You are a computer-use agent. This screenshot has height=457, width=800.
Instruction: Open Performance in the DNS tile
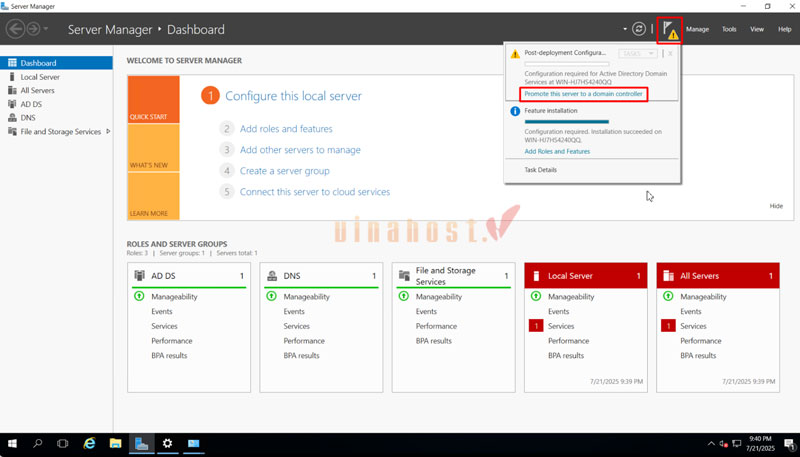tap(304, 341)
